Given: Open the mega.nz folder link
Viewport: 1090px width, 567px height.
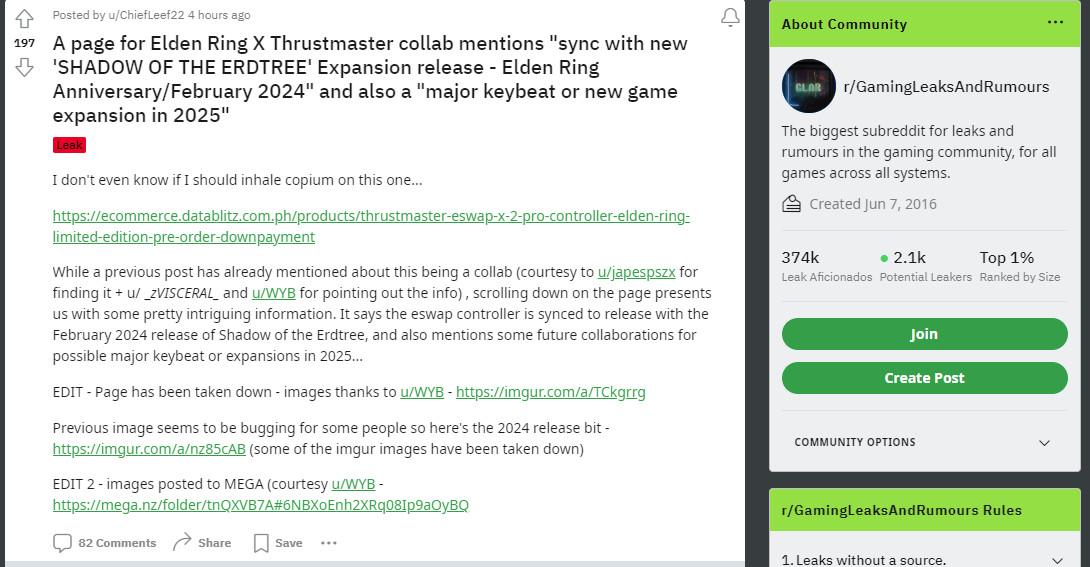Looking at the screenshot, I should [260, 504].
